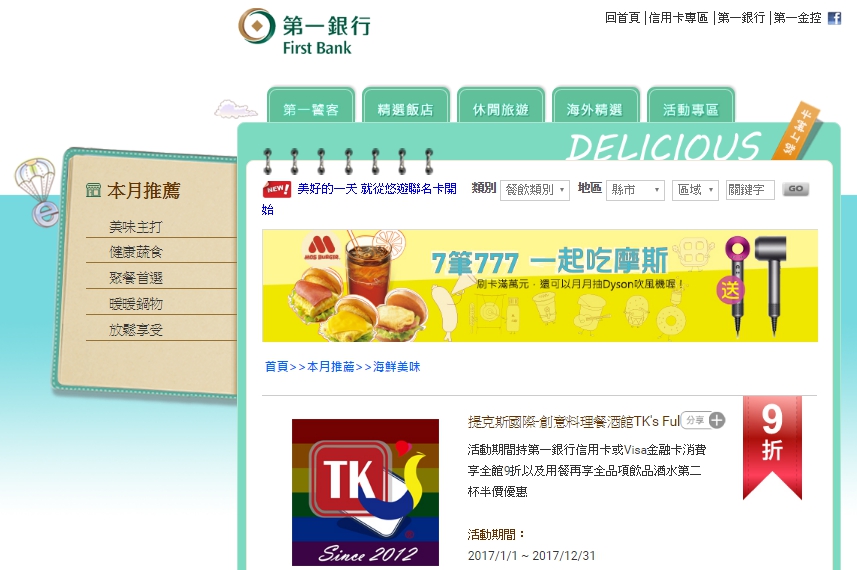
Task: Open the Facebook icon in the header
Action: pyautogui.click(x=834, y=18)
